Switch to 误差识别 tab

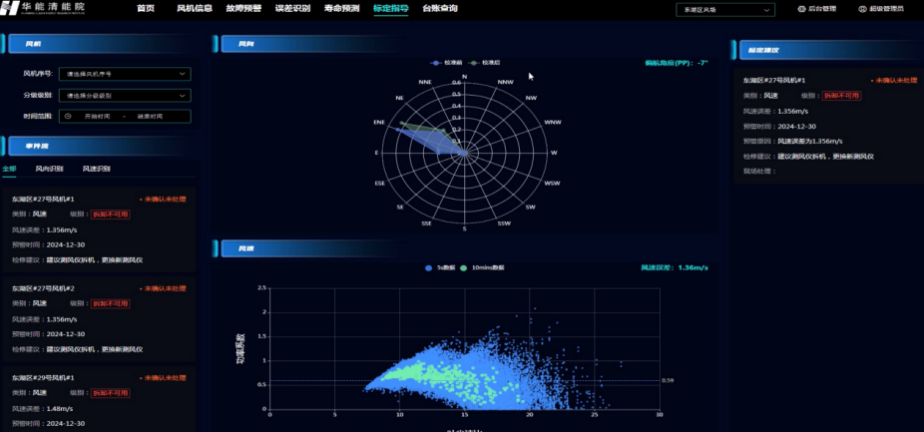[292, 9]
